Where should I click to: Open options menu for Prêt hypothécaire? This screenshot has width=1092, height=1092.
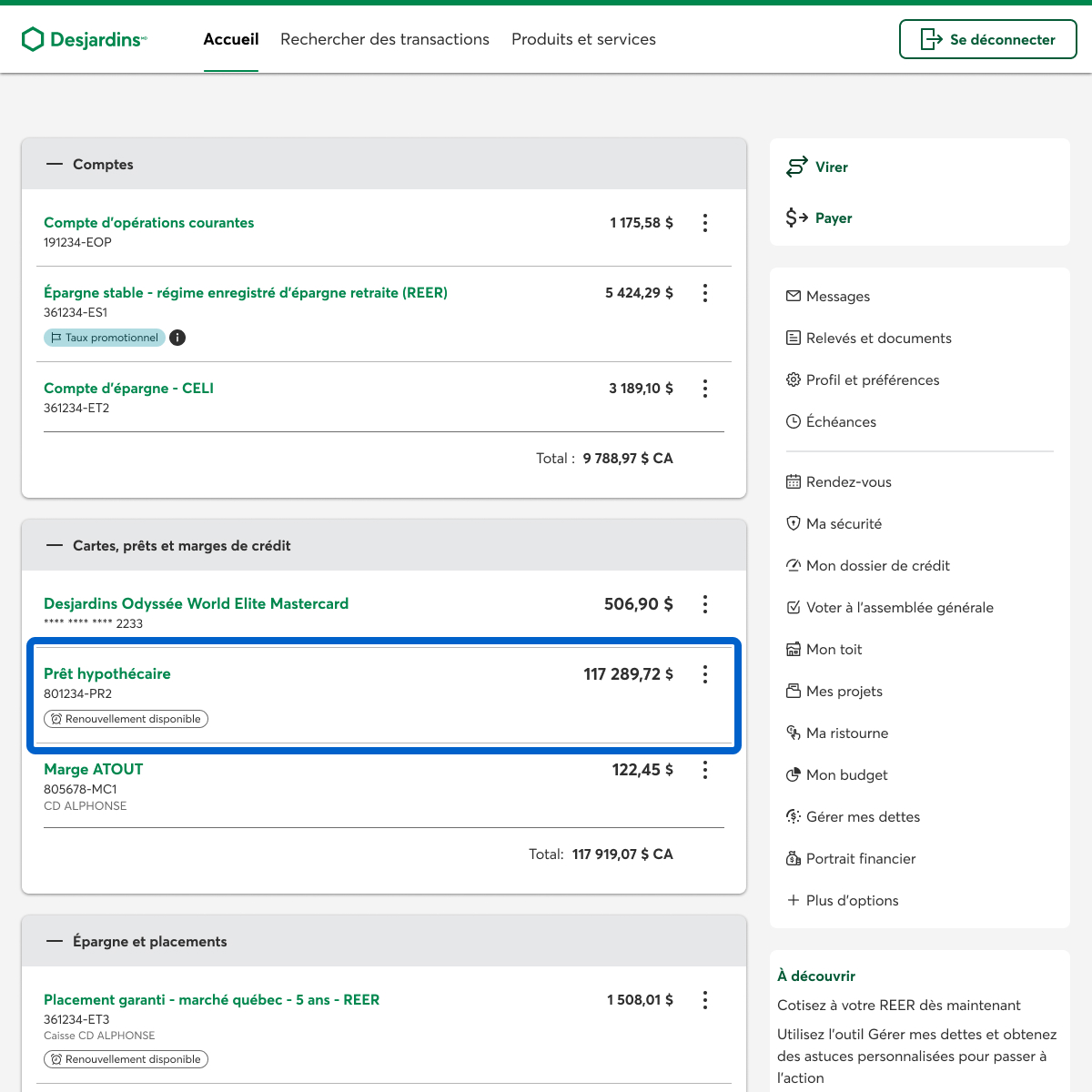705,674
